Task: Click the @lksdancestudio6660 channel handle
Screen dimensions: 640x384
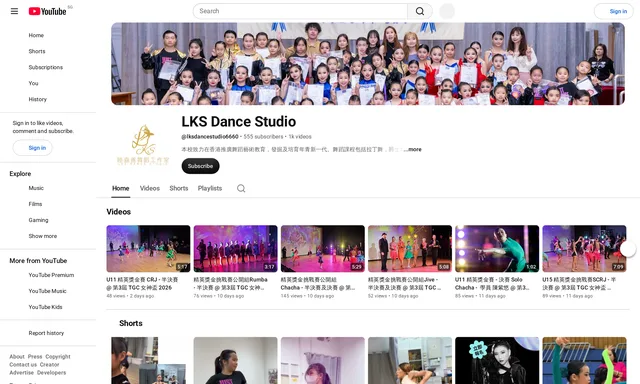Action: coord(210,137)
